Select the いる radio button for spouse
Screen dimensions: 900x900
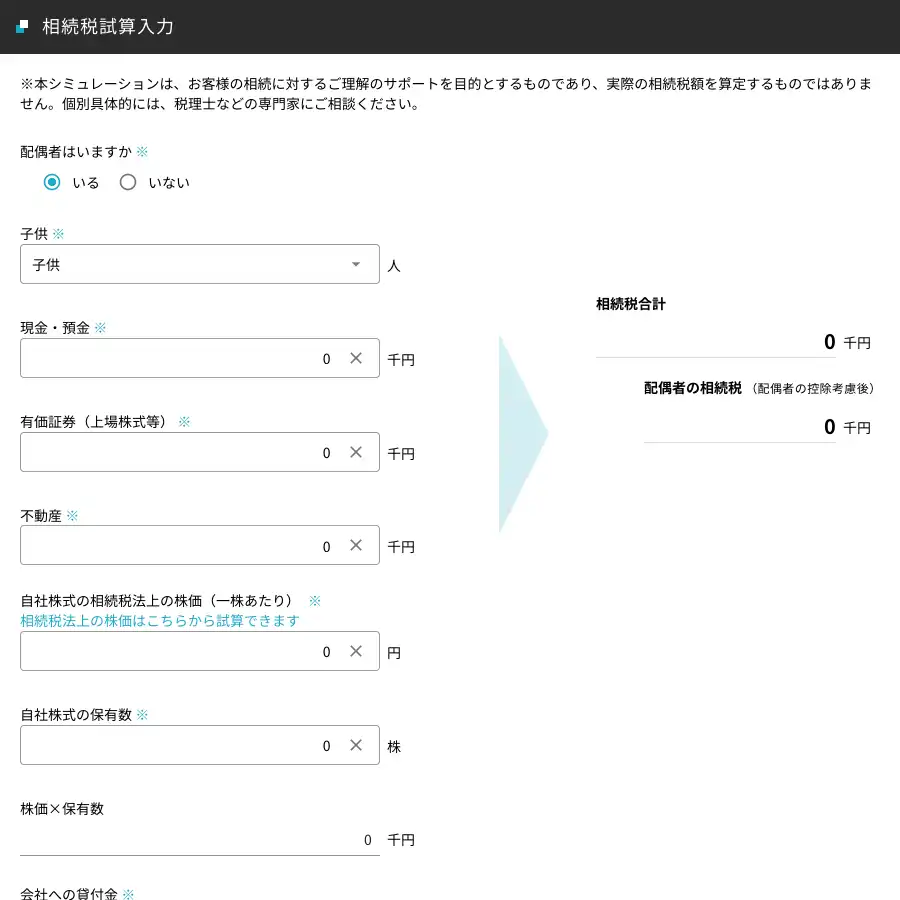52,182
